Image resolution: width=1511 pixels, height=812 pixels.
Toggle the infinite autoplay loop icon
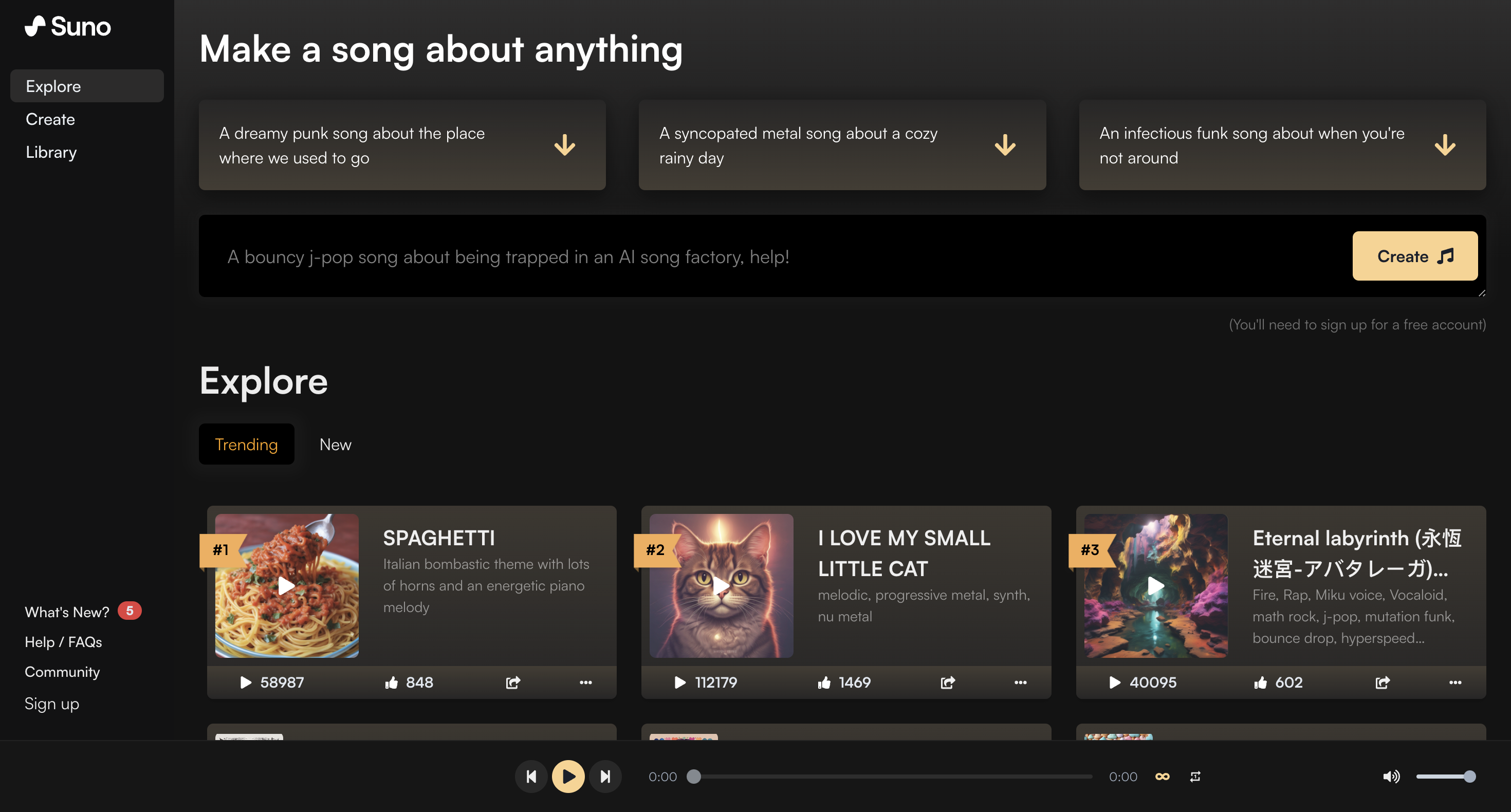pos(1162,776)
